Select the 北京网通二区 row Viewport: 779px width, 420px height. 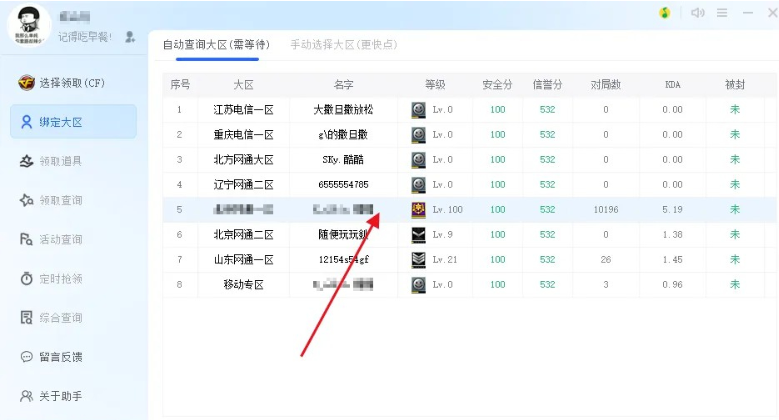tap(243, 235)
